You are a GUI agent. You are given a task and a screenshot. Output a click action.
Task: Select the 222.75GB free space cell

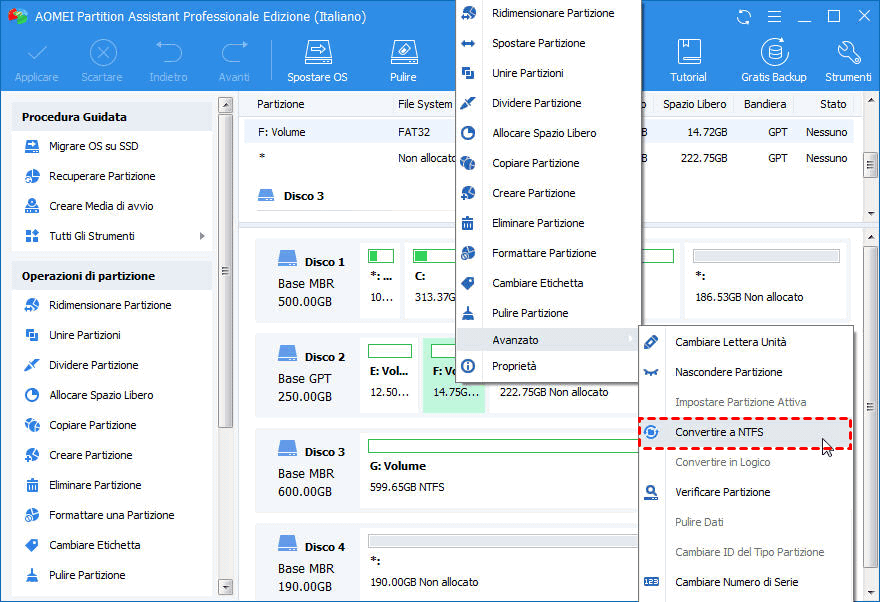pyautogui.click(x=704, y=159)
